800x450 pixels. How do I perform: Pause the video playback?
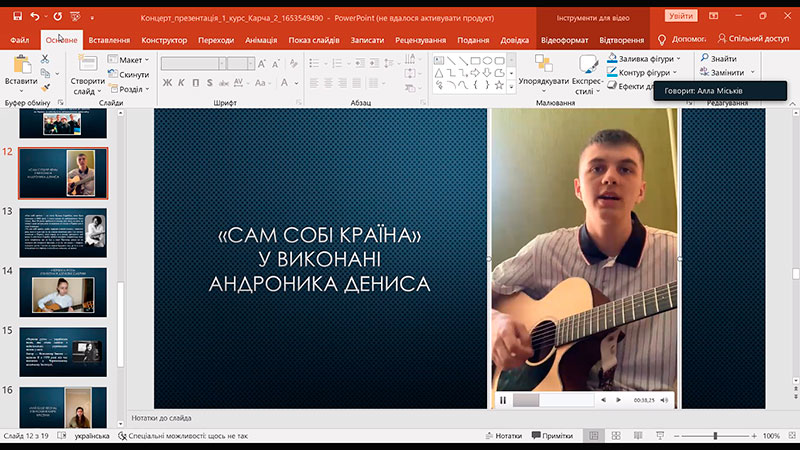[x=503, y=401]
